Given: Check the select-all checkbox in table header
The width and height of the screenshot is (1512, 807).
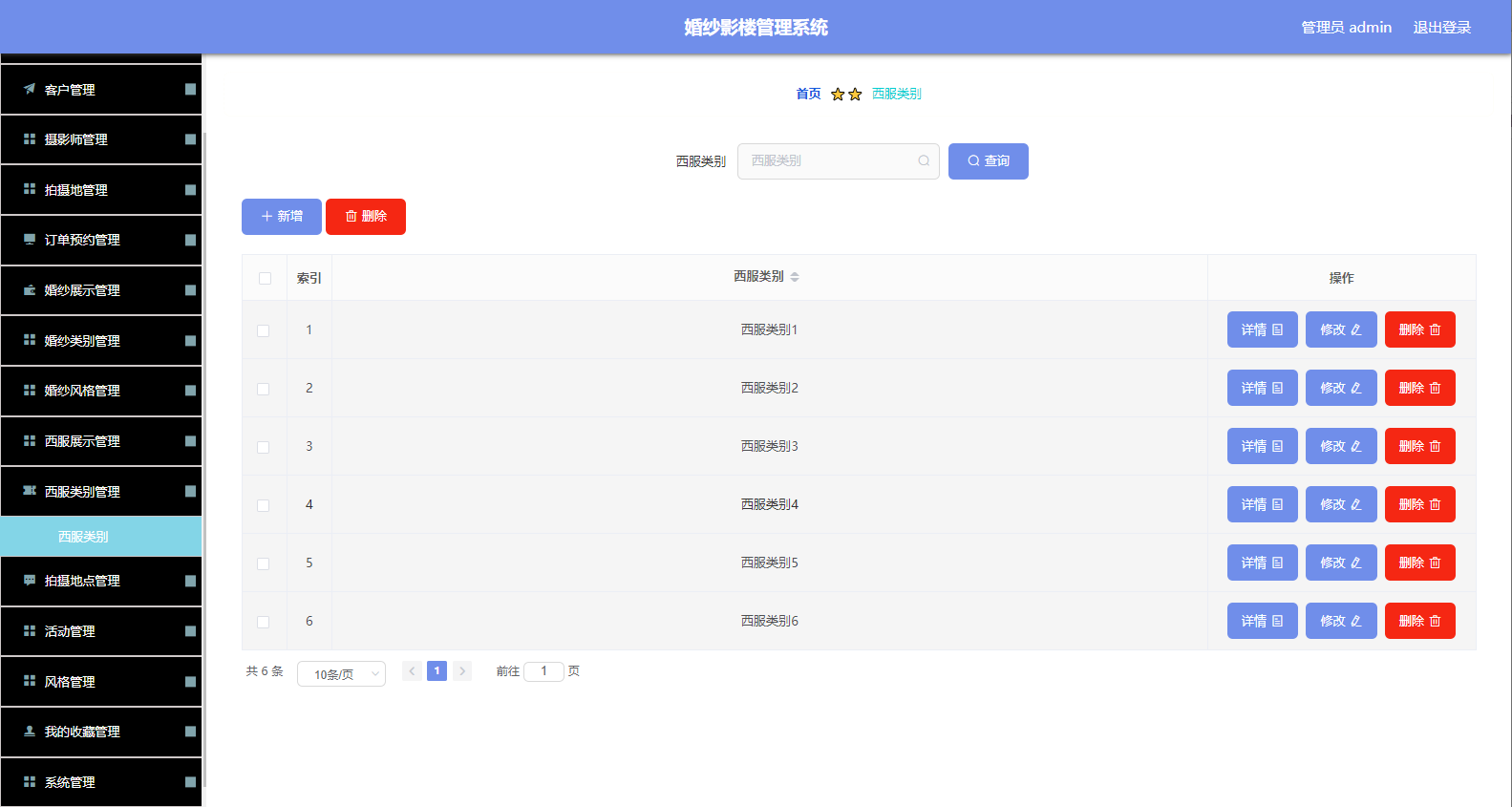Looking at the screenshot, I should 265,278.
